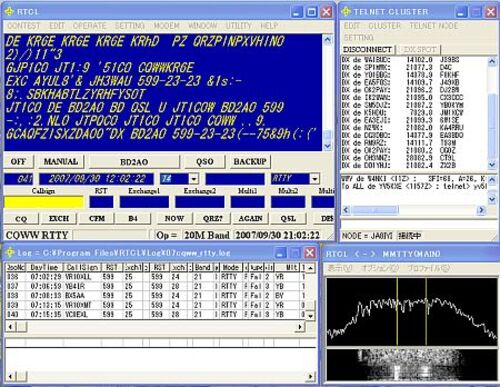Image resolution: width=500 pixels, height=387 pixels.
Task: Click the Log window title icon
Action: (x=9, y=253)
